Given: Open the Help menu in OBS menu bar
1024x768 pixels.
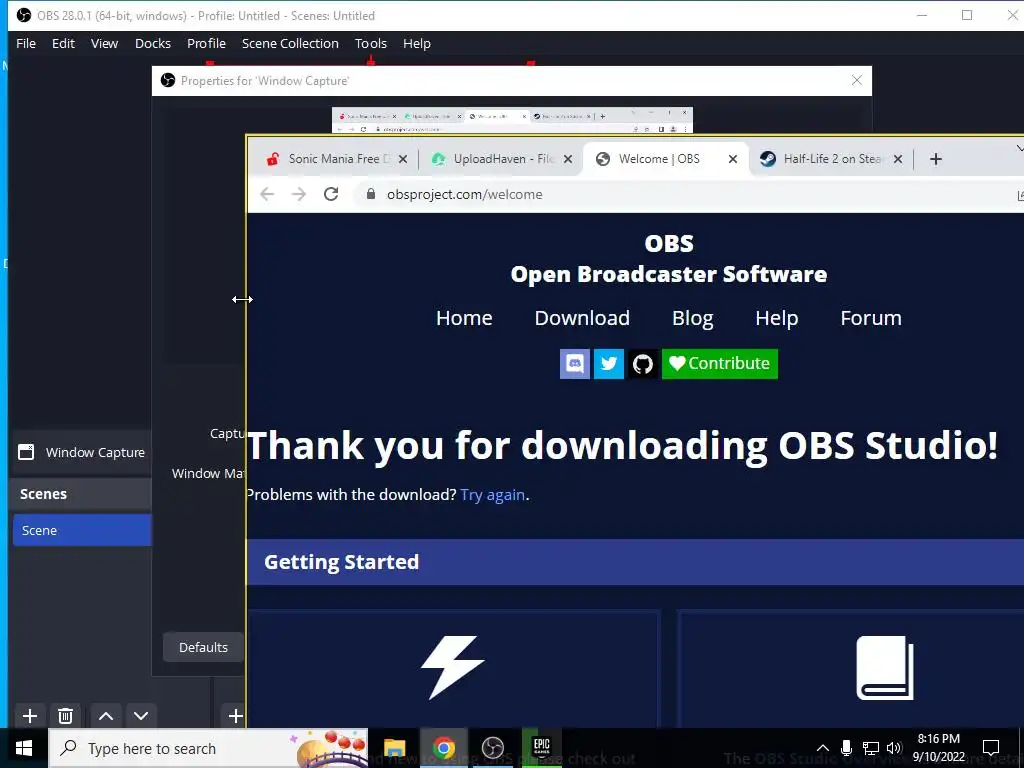Looking at the screenshot, I should (417, 44).
